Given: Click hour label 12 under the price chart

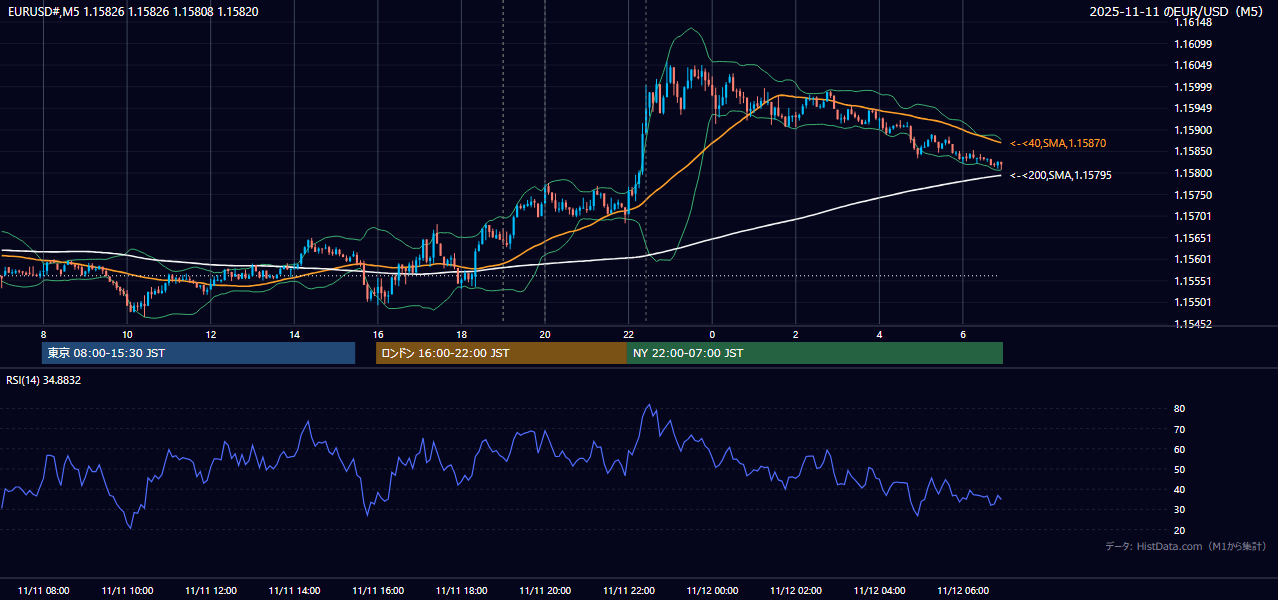Looking at the screenshot, I should [211, 334].
